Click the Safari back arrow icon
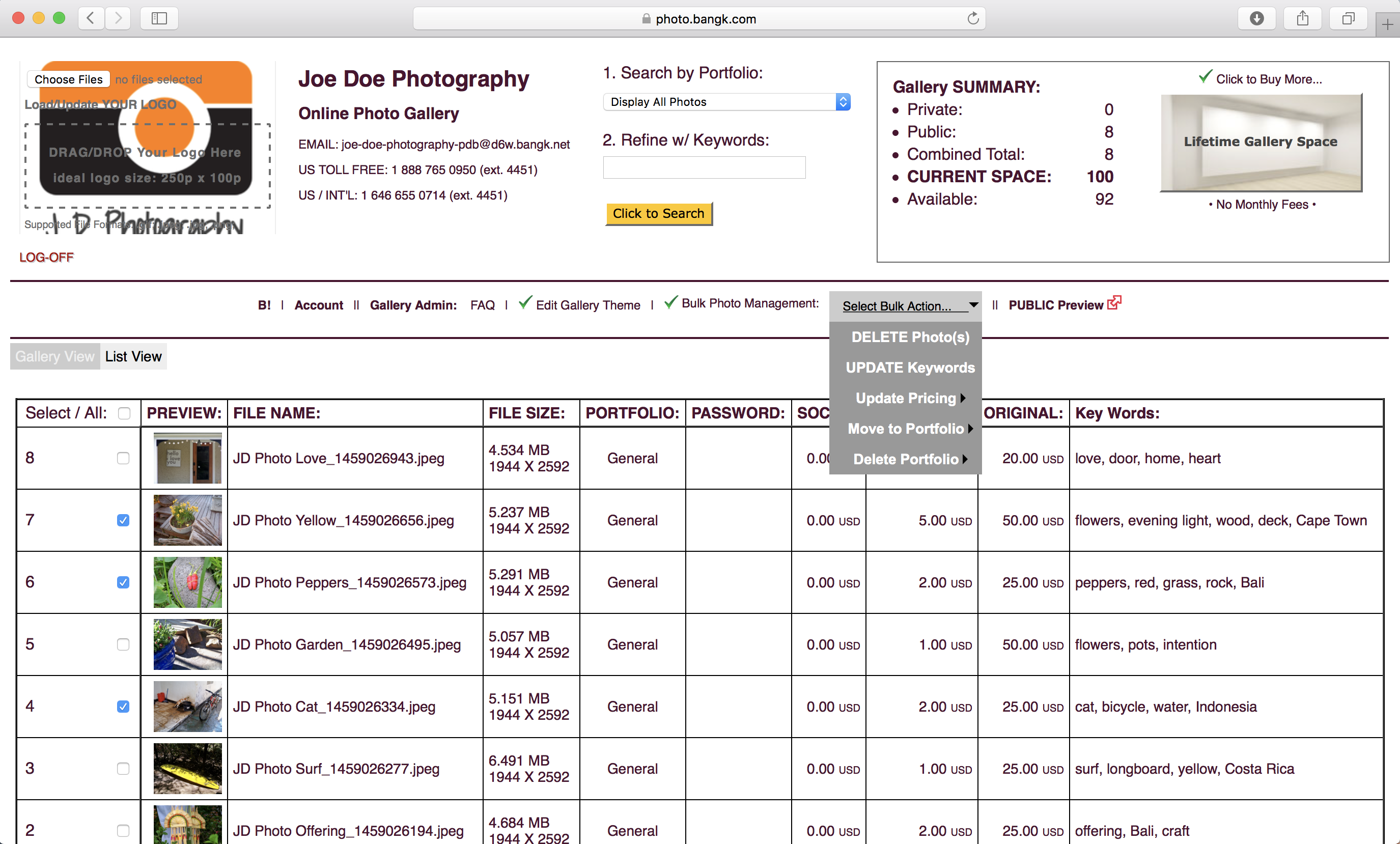The height and width of the screenshot is (844, 1400). pyautogui.click(x=90, y=18)
